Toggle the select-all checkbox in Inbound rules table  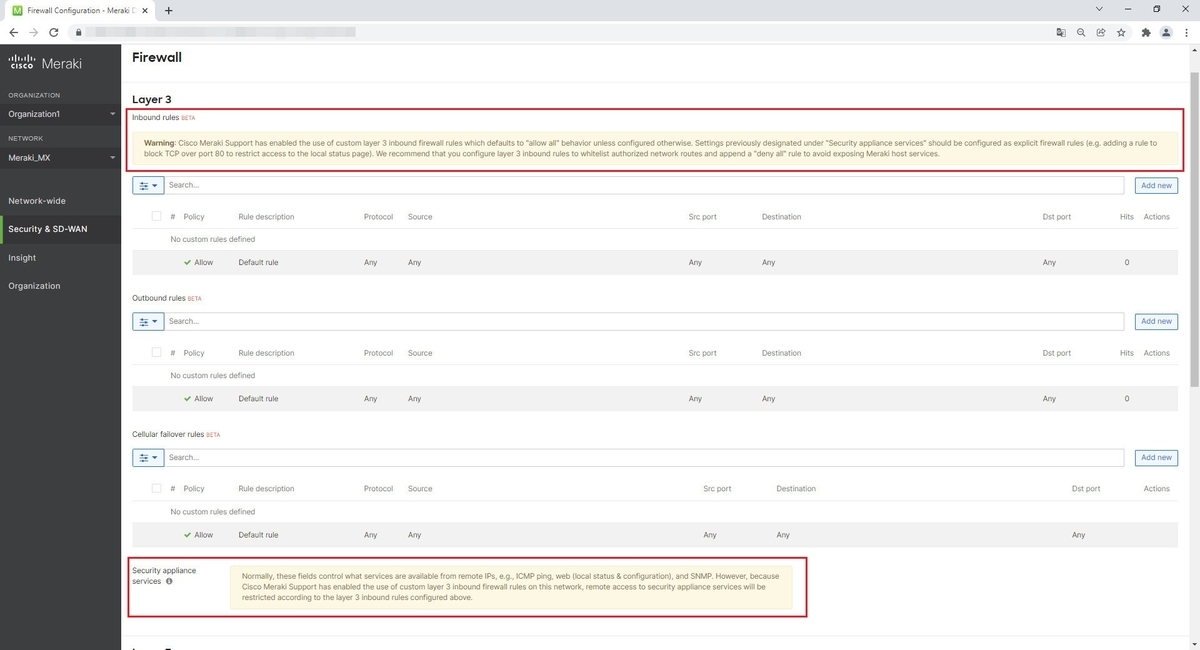coord(157,216)
